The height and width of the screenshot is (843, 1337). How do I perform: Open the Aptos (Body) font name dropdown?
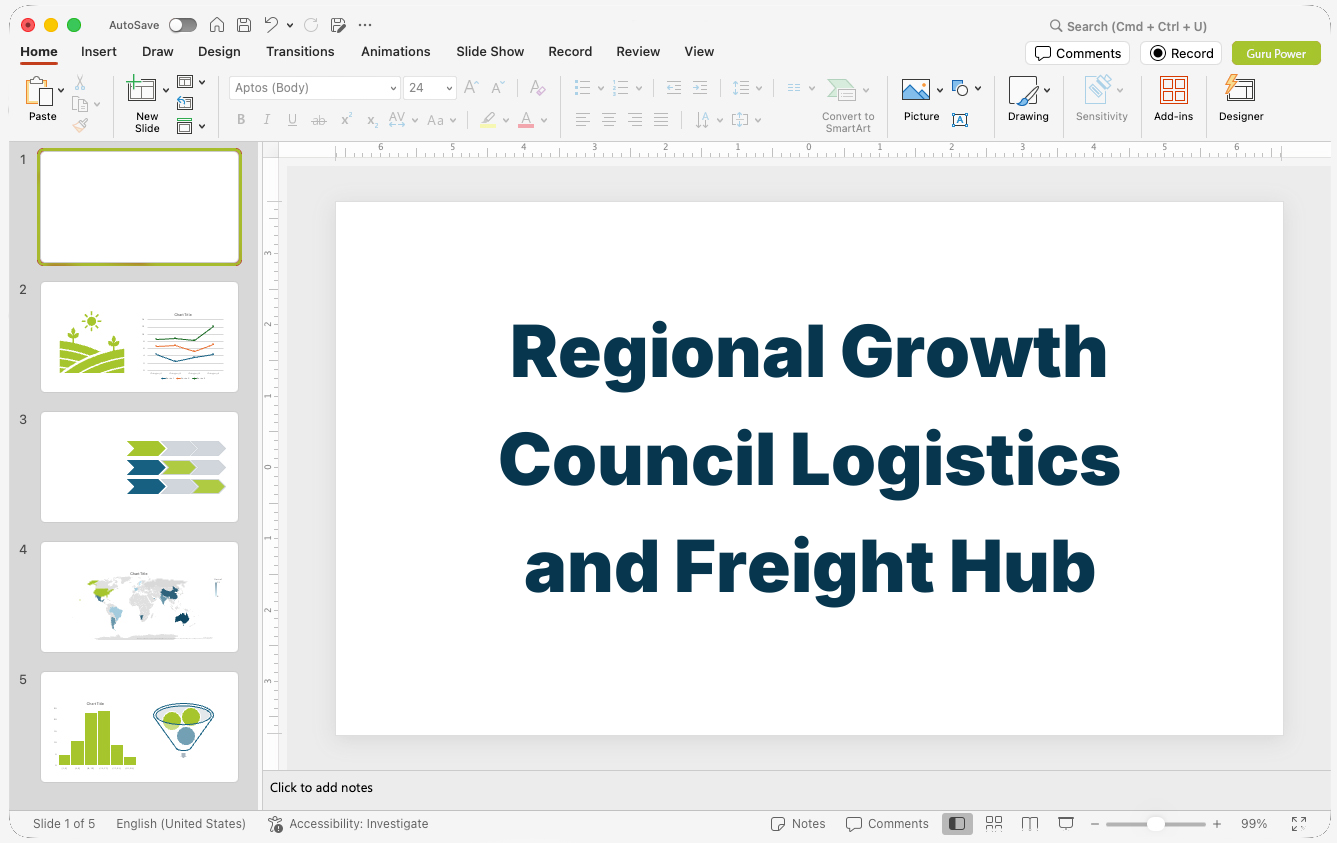[x=393, y=88]
